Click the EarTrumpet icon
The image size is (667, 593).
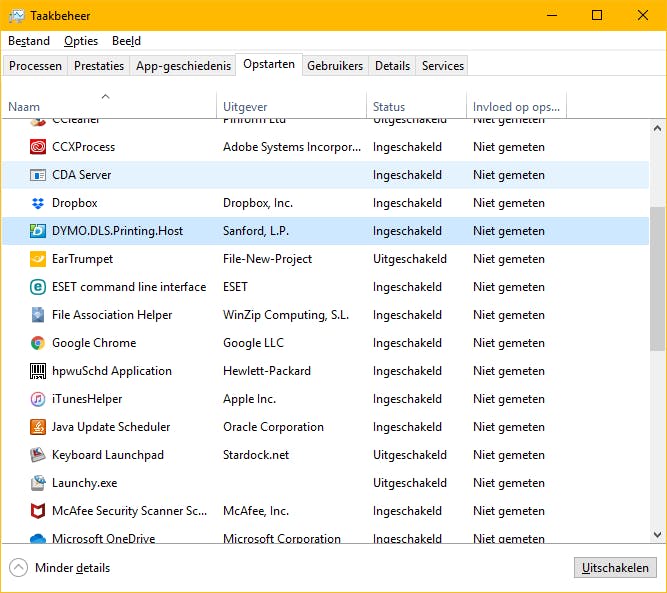[38, 259]
